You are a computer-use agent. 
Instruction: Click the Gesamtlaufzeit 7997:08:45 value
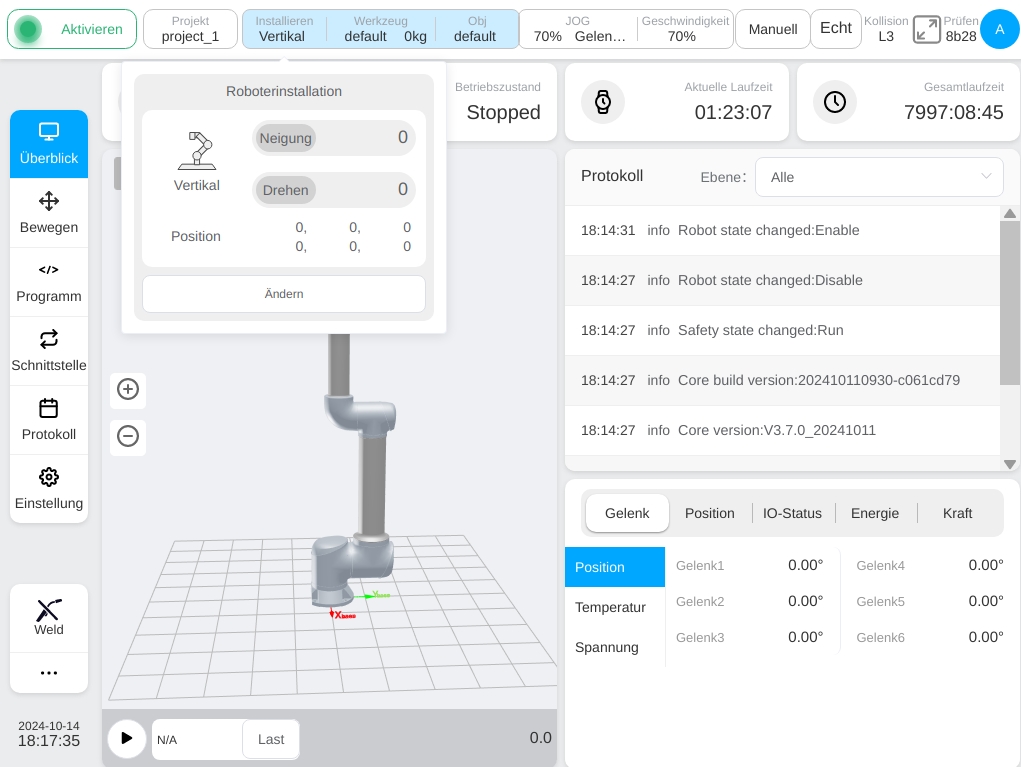coord(953,113)
